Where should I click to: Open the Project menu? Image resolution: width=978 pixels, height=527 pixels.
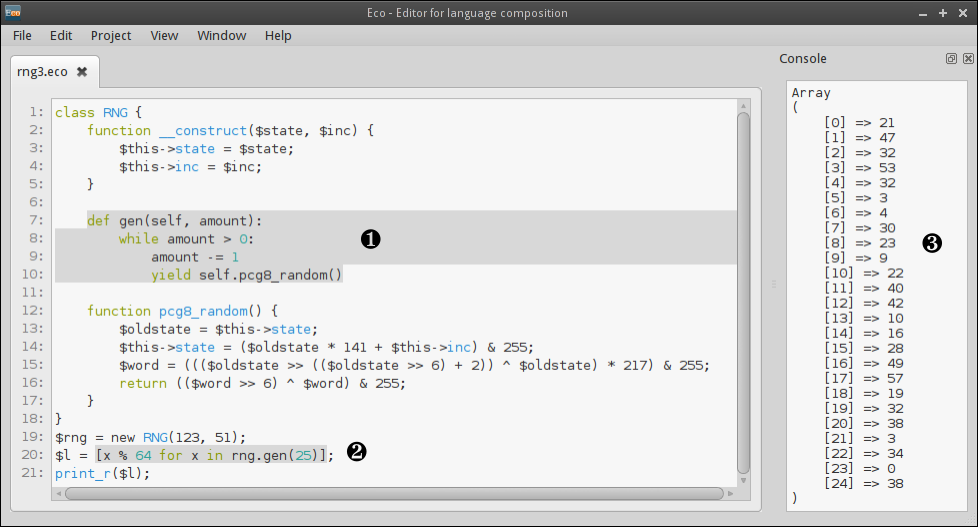tap(111, 36)
